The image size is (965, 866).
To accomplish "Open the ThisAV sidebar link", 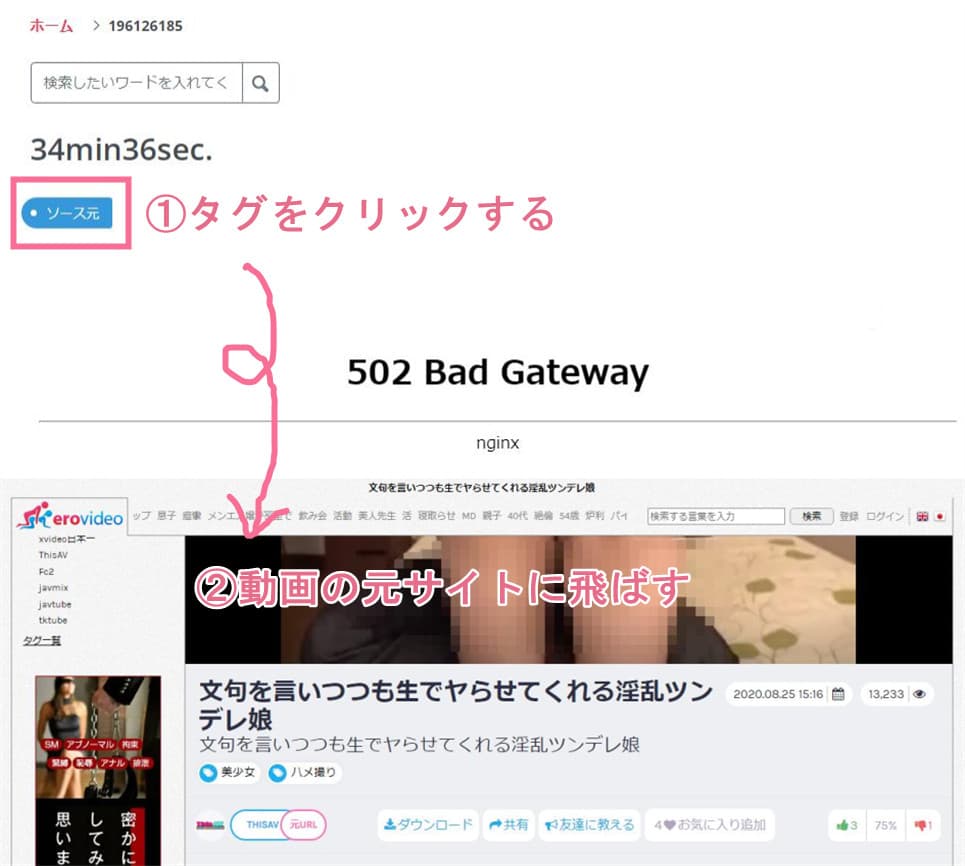I will click(53, 555).
